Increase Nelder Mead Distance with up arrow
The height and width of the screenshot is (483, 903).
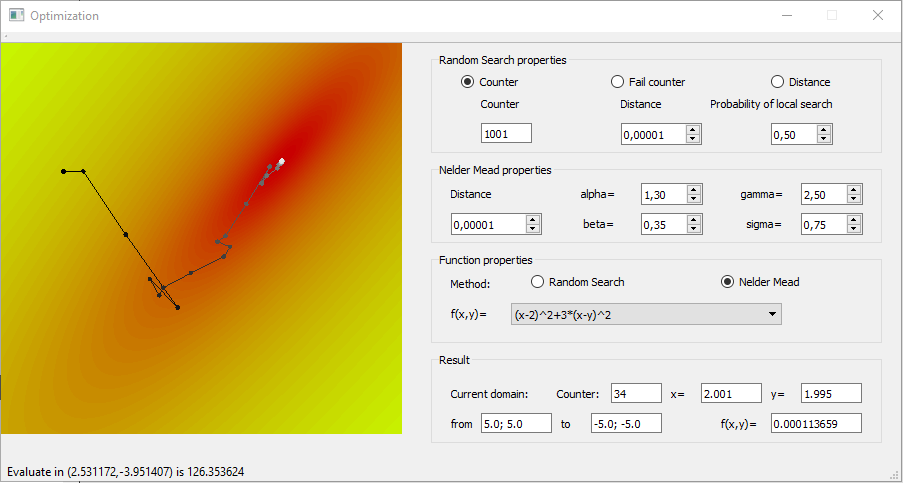533,220
